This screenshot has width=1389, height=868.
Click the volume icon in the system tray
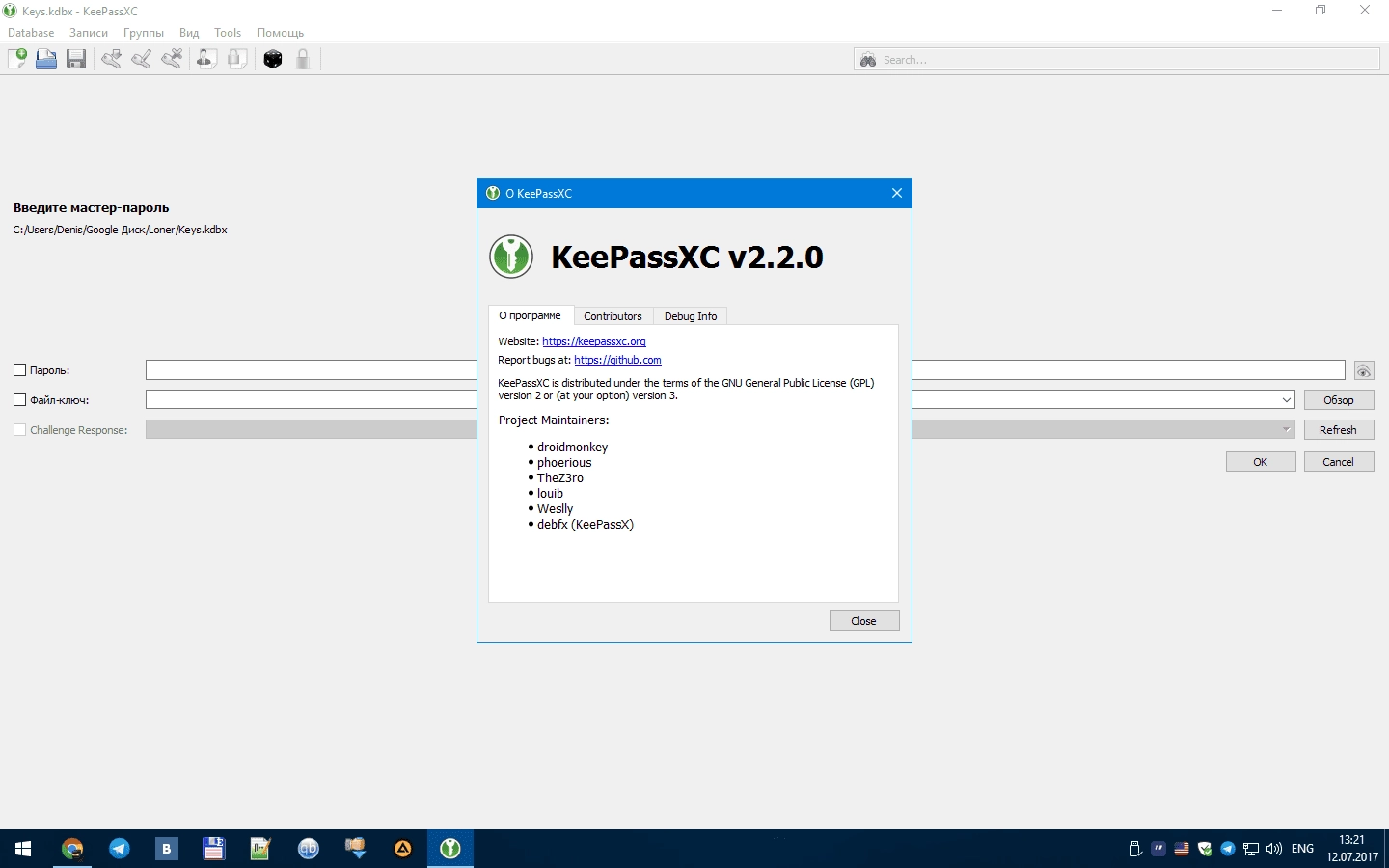click(1274, 849)
